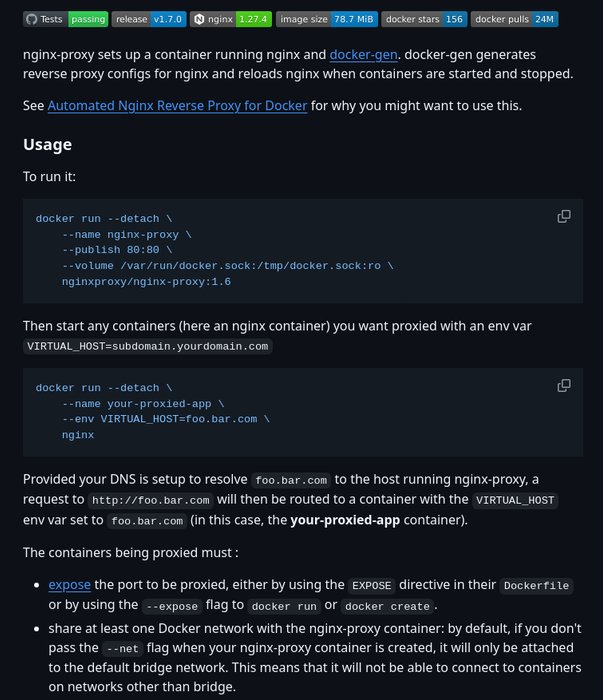603x700 pixels.
Task: Open the docker pulls 24M badge
Action: [514, 19]
